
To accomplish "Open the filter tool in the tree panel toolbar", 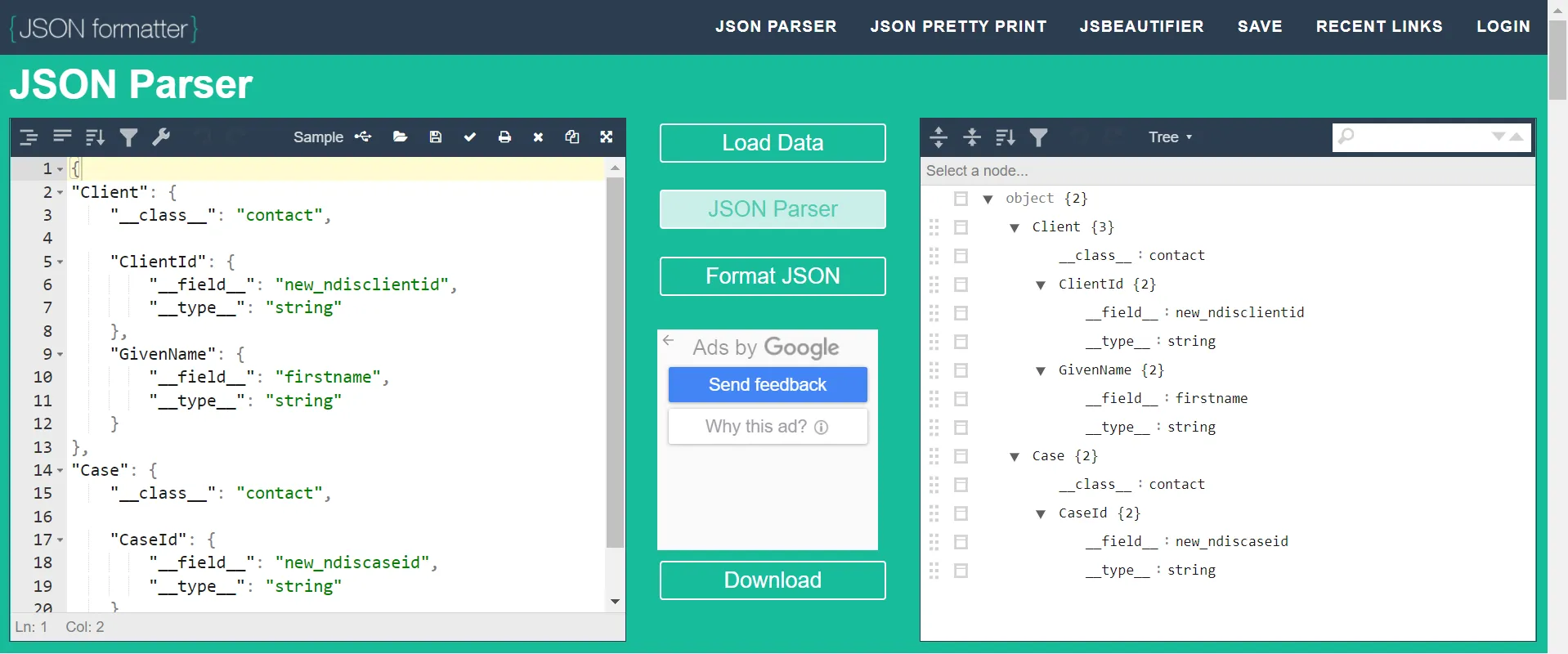I will (1038, 137).
